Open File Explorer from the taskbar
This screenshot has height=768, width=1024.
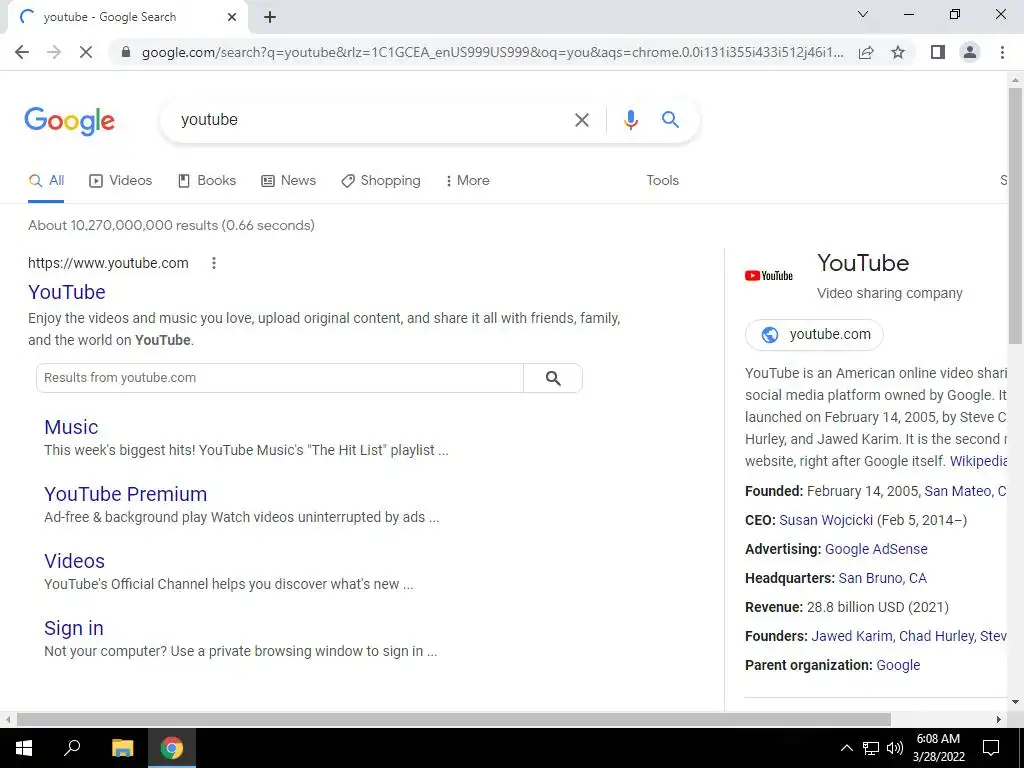pyautogui.click(x=122, y=748)
